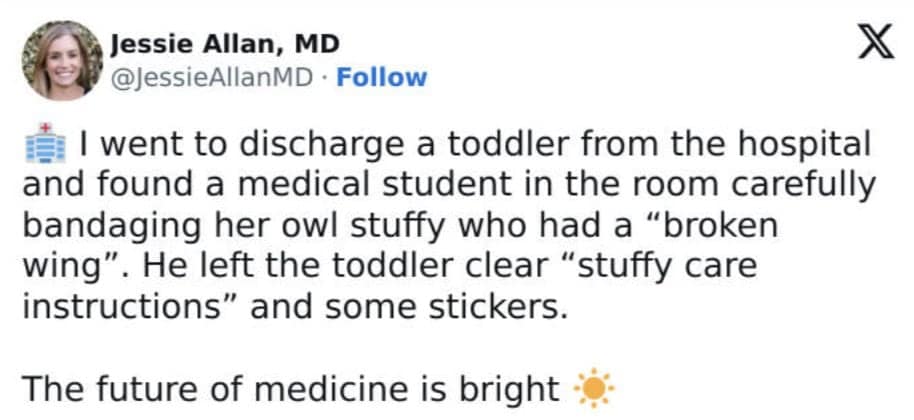Follow Jessie Allan via the Follow link
This screenshot has height=420, width=914.
[381, 77]
